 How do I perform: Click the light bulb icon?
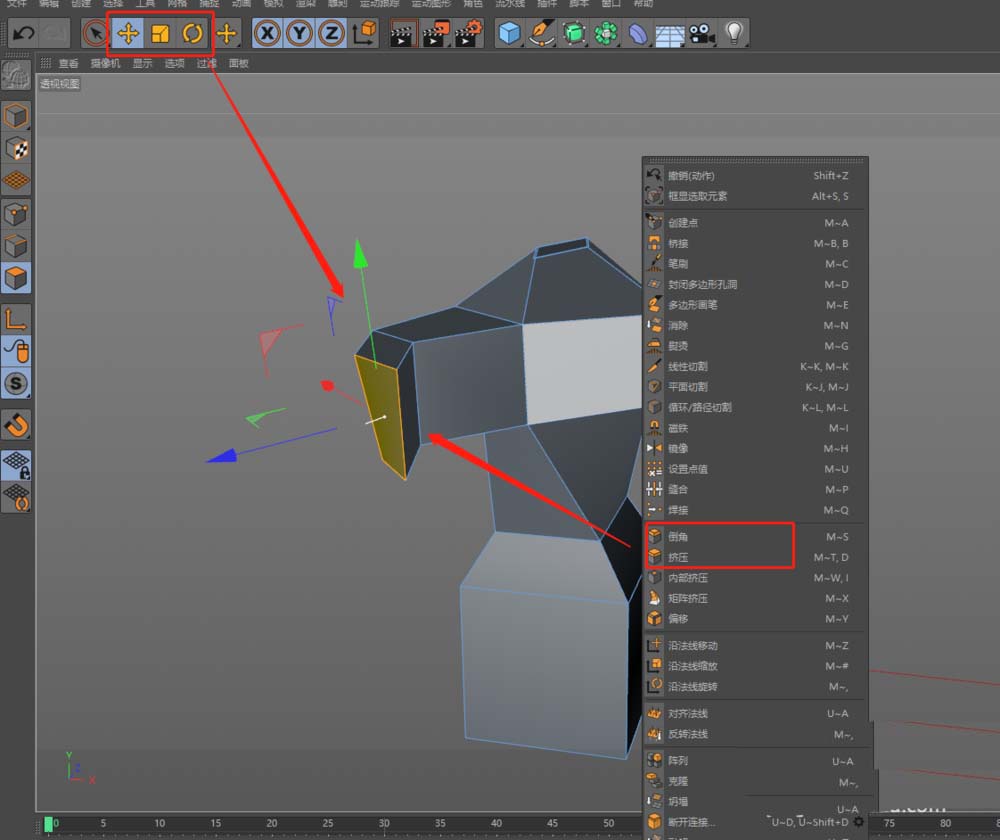(x=735, y=34)
